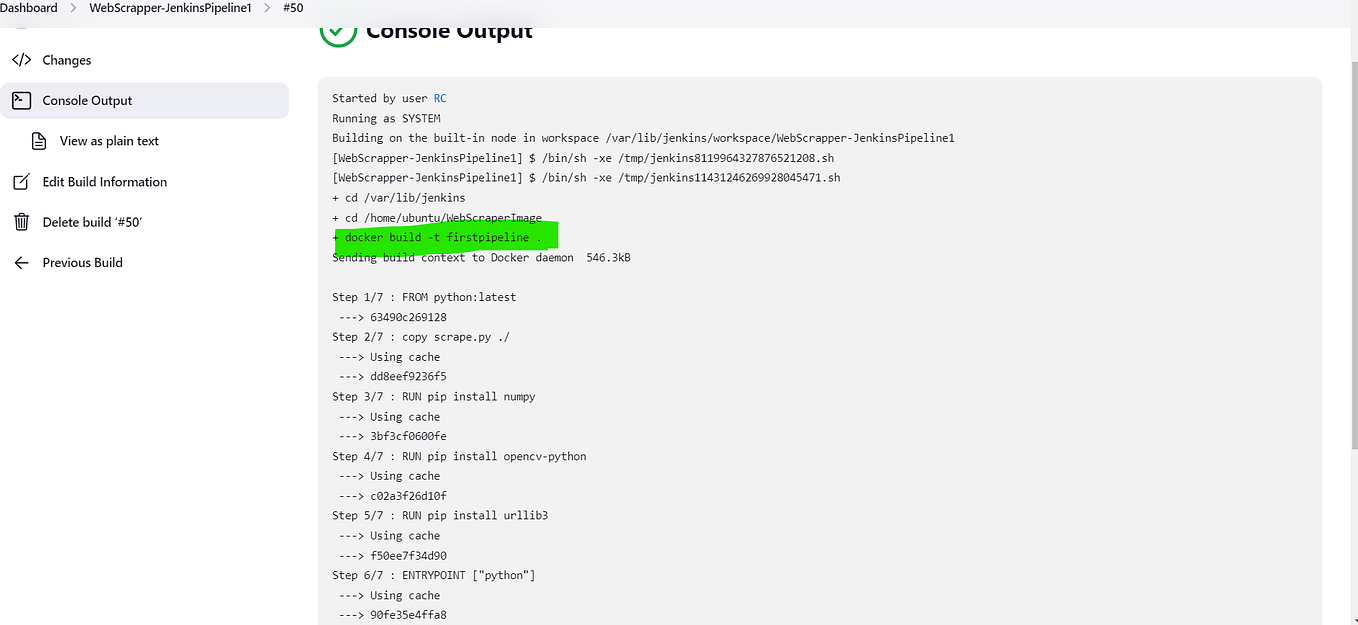Screen dimensions: 1358x625
Task: Click the Console Output terminal icon
Action: click(x=21, y=100)
